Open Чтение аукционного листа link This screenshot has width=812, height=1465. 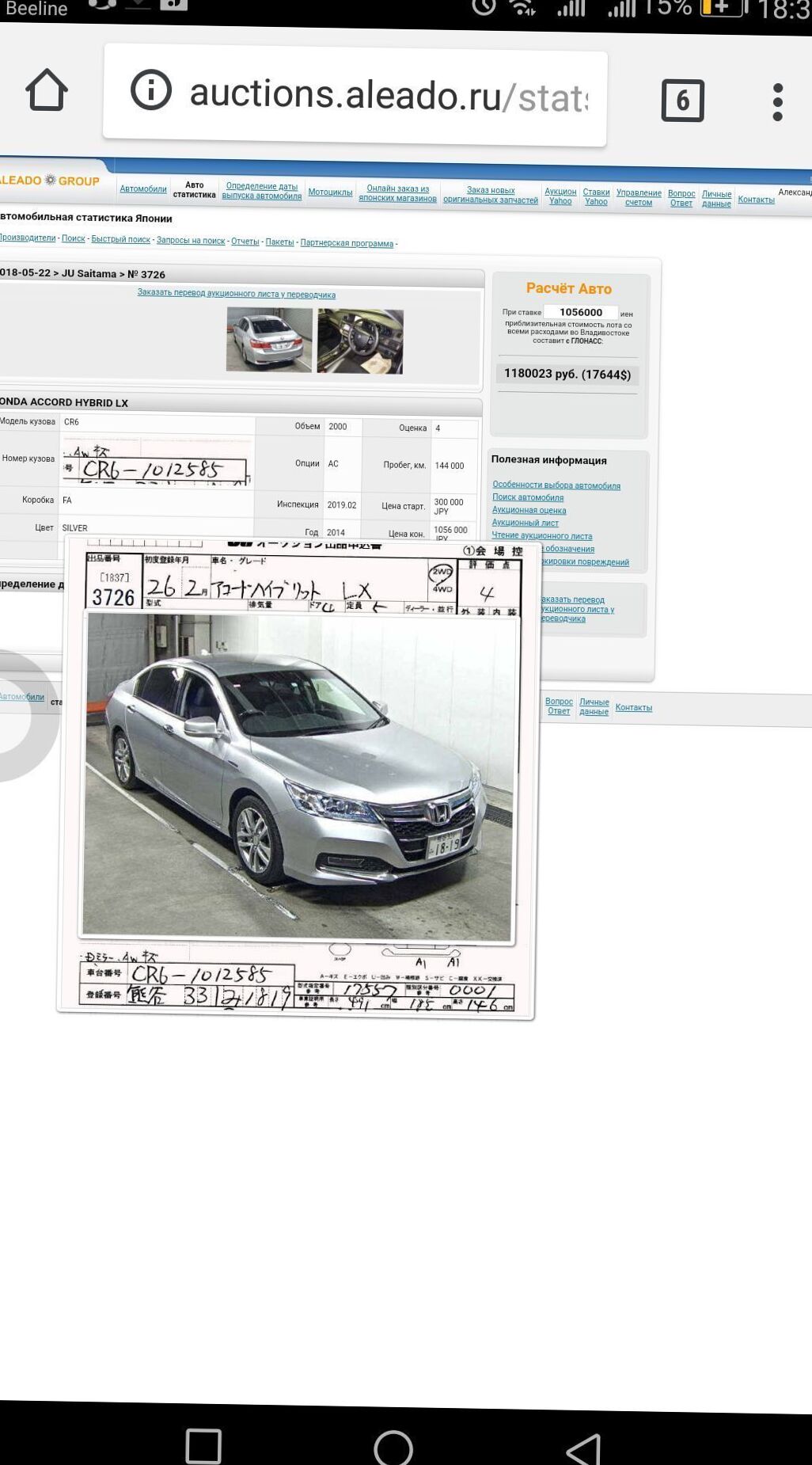(x=542, y=536)
